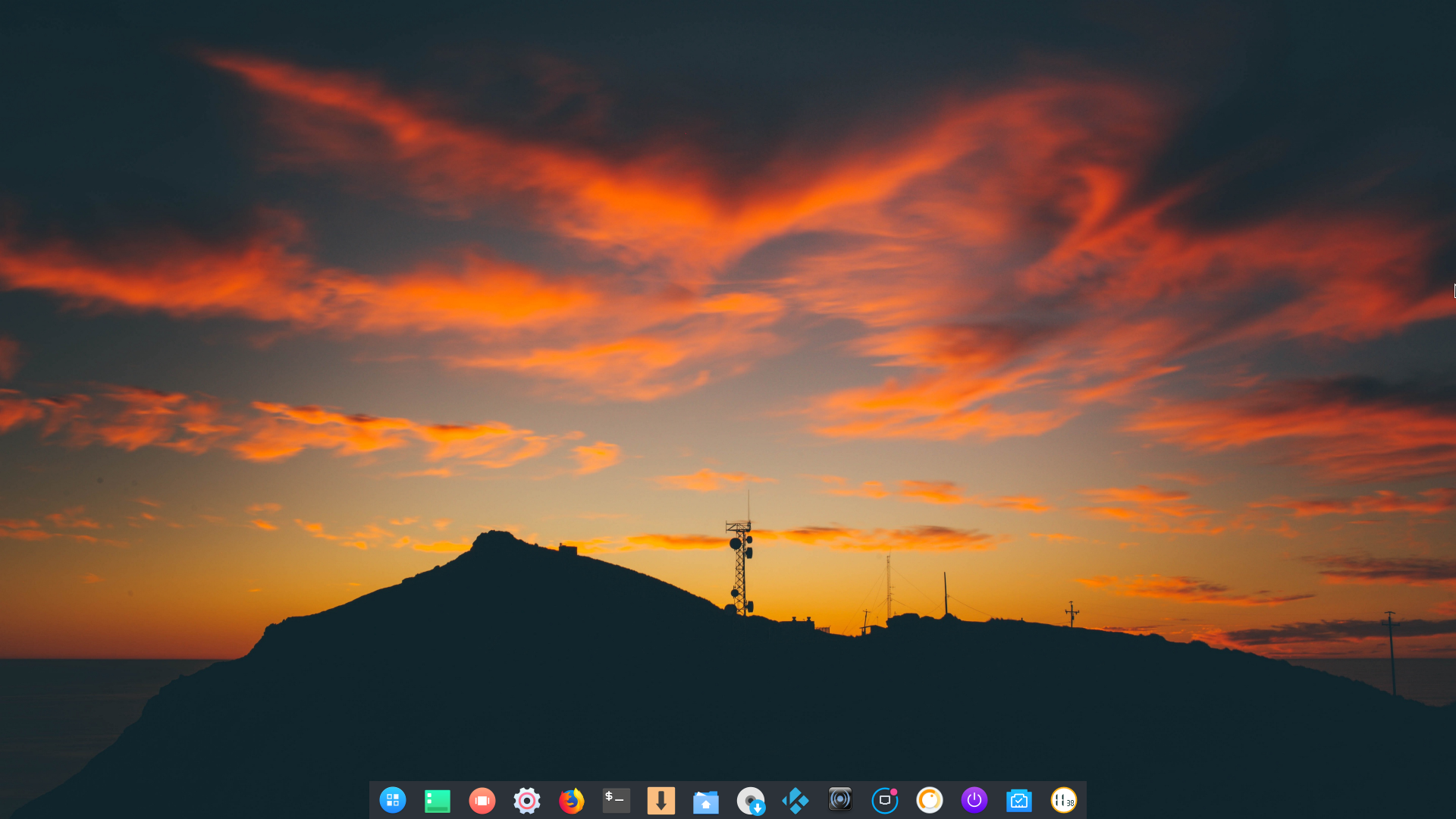
Task: Launch the red screen recorder icon
Action: pyautogui.click(x=482, y=800)
